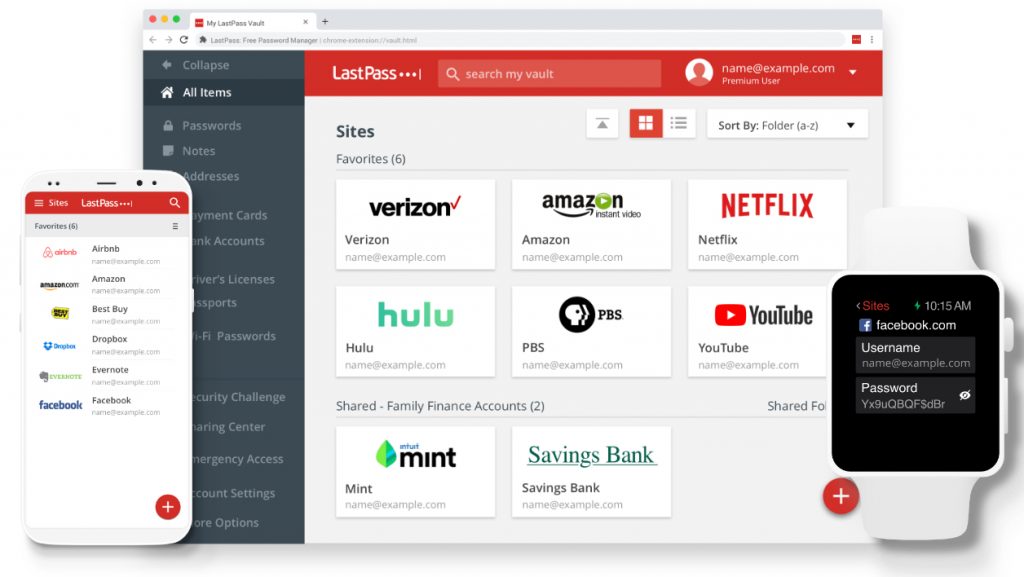Switch to list view
The width and height of the screenshot is (1024, 577).
click(x=679, y=124)
